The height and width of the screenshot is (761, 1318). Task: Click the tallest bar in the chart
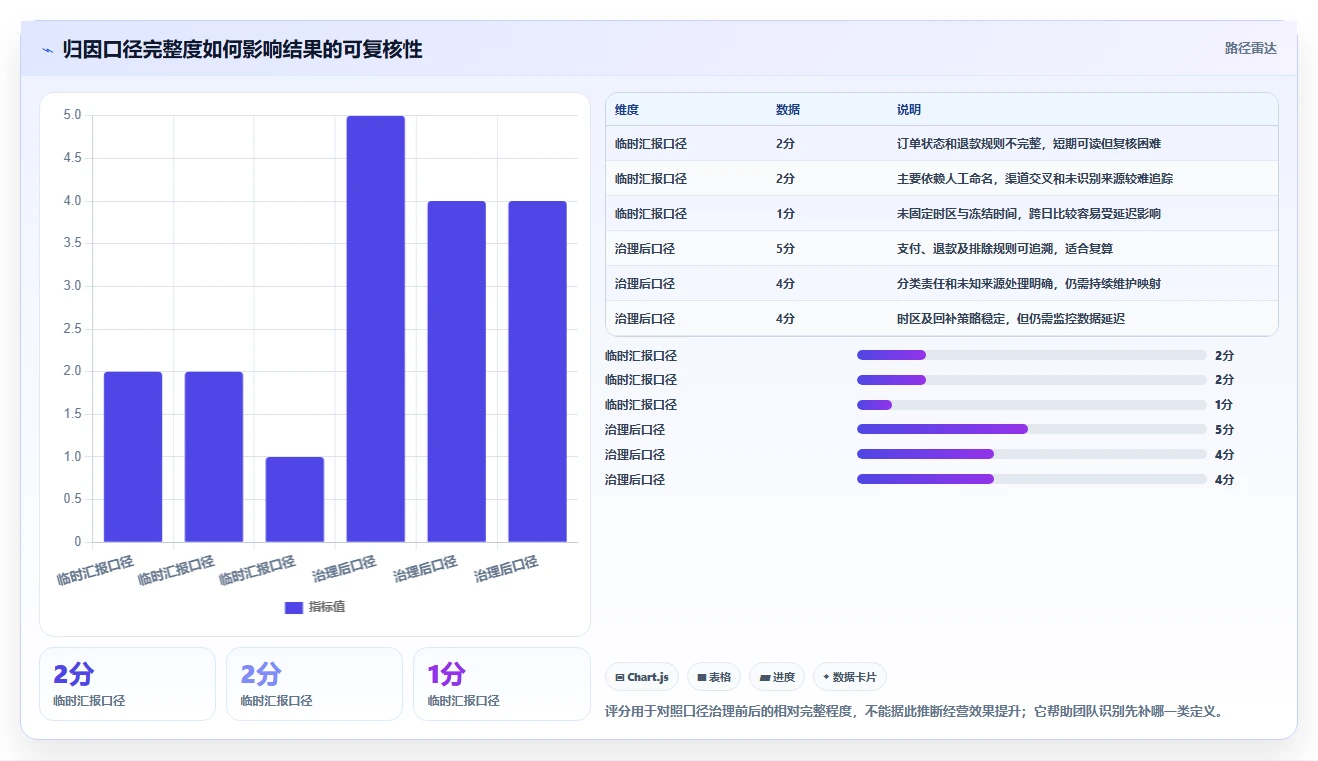click(376, 329)
